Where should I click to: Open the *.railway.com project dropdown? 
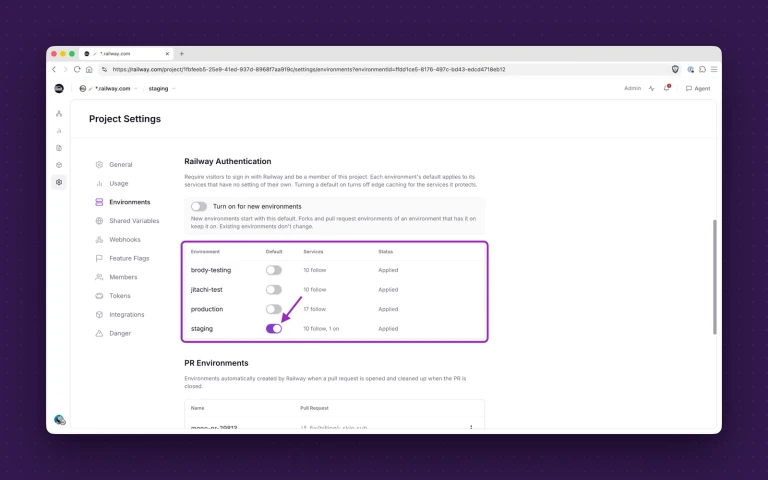[109, 89]
